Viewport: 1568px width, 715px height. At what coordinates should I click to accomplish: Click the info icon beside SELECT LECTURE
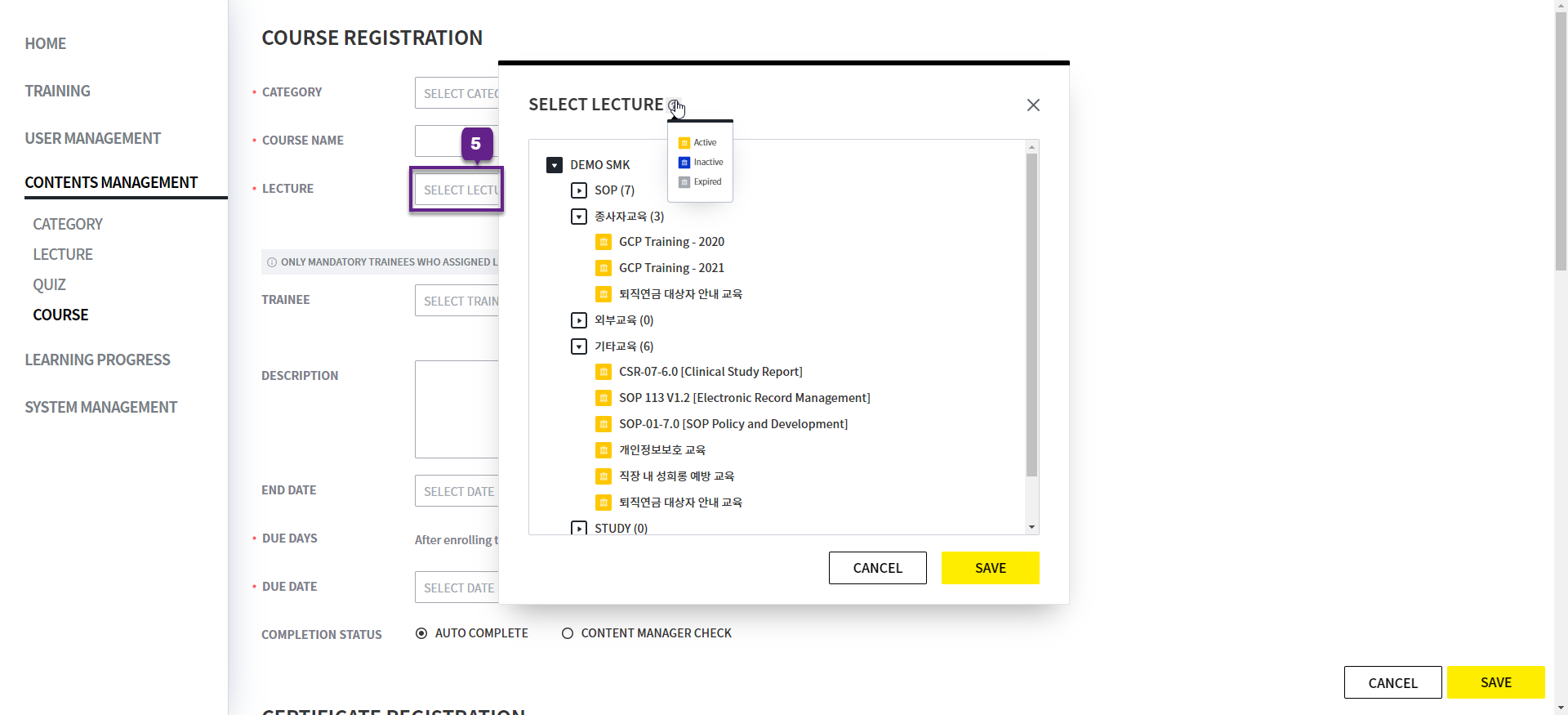[674, 105]
